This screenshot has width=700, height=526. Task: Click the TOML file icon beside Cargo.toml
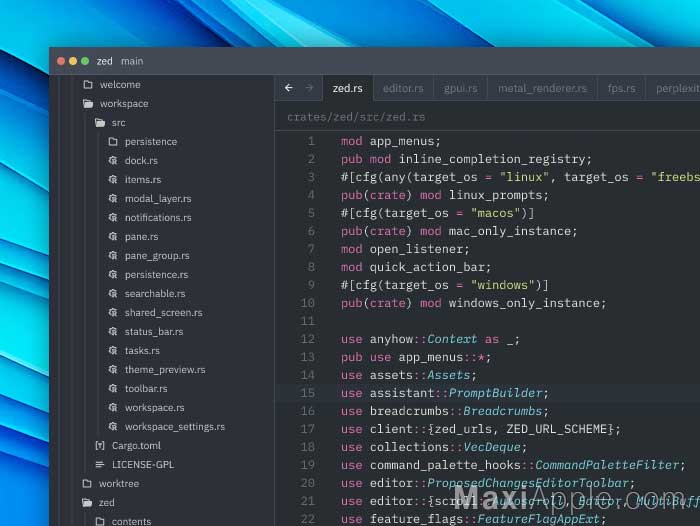coord(100,445)
